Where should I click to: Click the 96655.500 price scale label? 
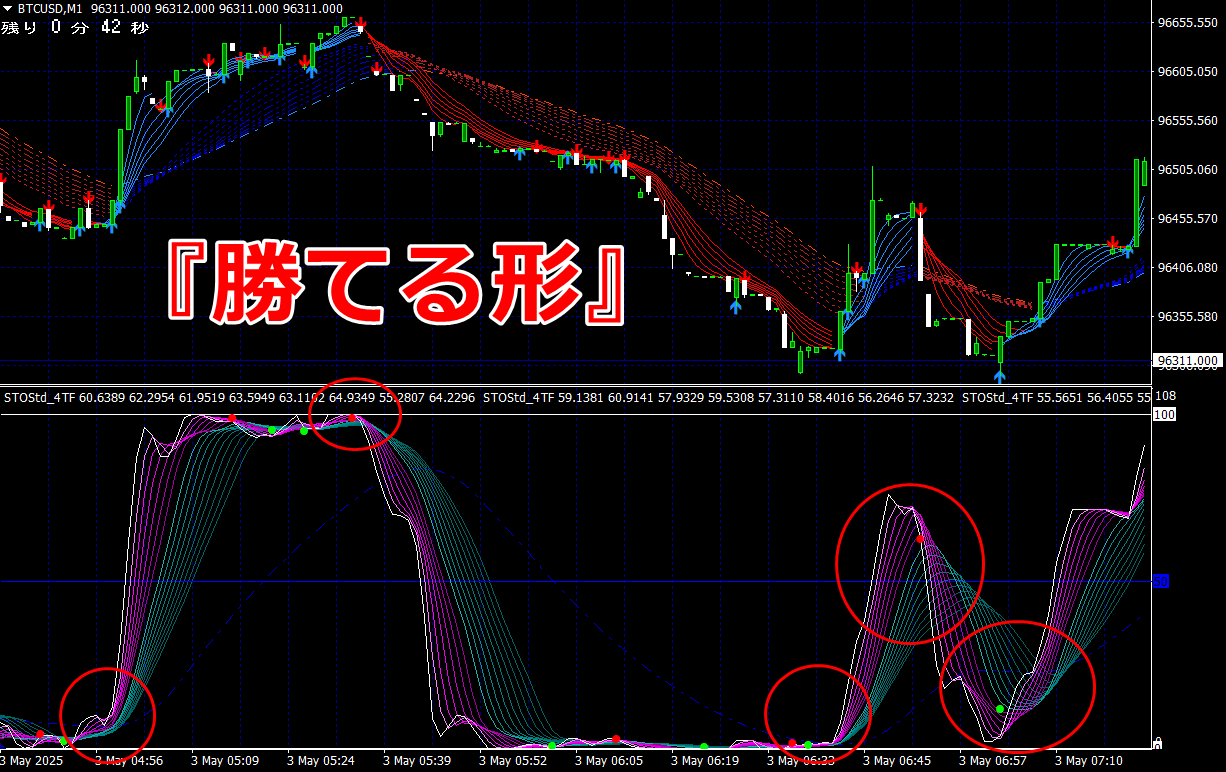click(x=1188, y=23)
